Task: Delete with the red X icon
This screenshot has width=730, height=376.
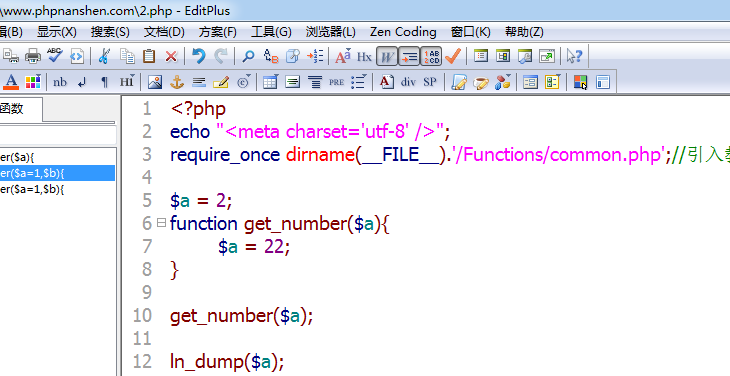Action: point(171,56)
